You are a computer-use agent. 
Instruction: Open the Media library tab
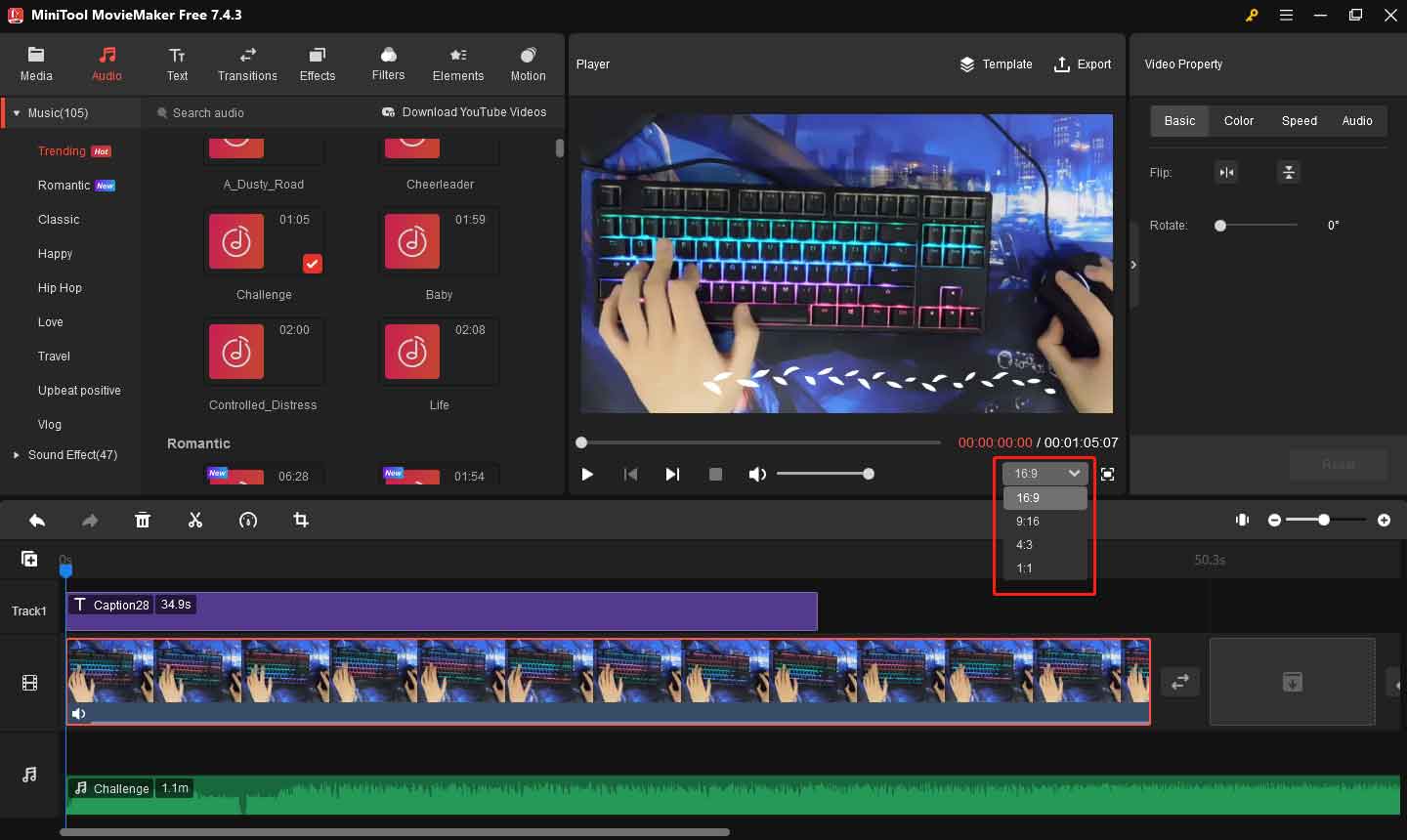(x=36, y=63)
